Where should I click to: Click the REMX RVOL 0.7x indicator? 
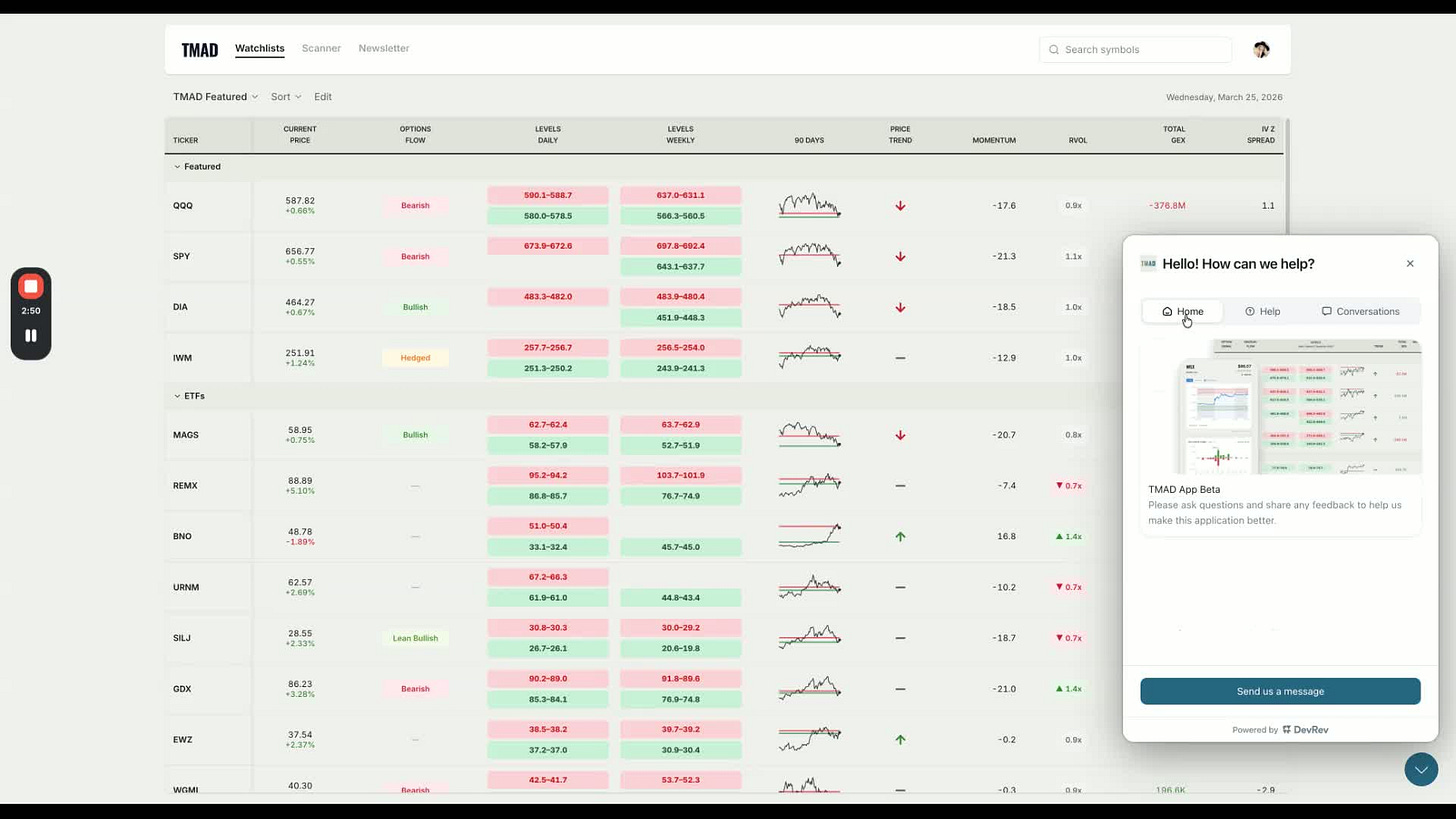tap(1069, 486)
